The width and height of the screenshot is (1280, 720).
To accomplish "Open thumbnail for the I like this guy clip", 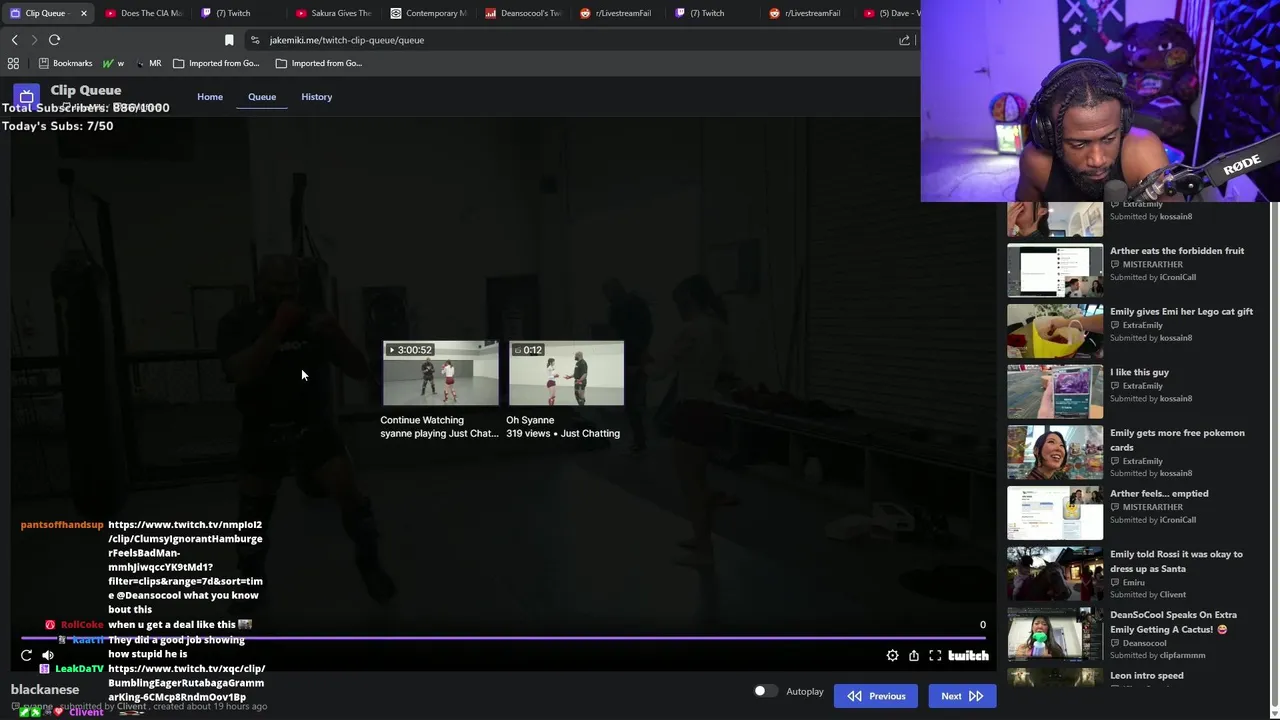I will coord(1055,391).
